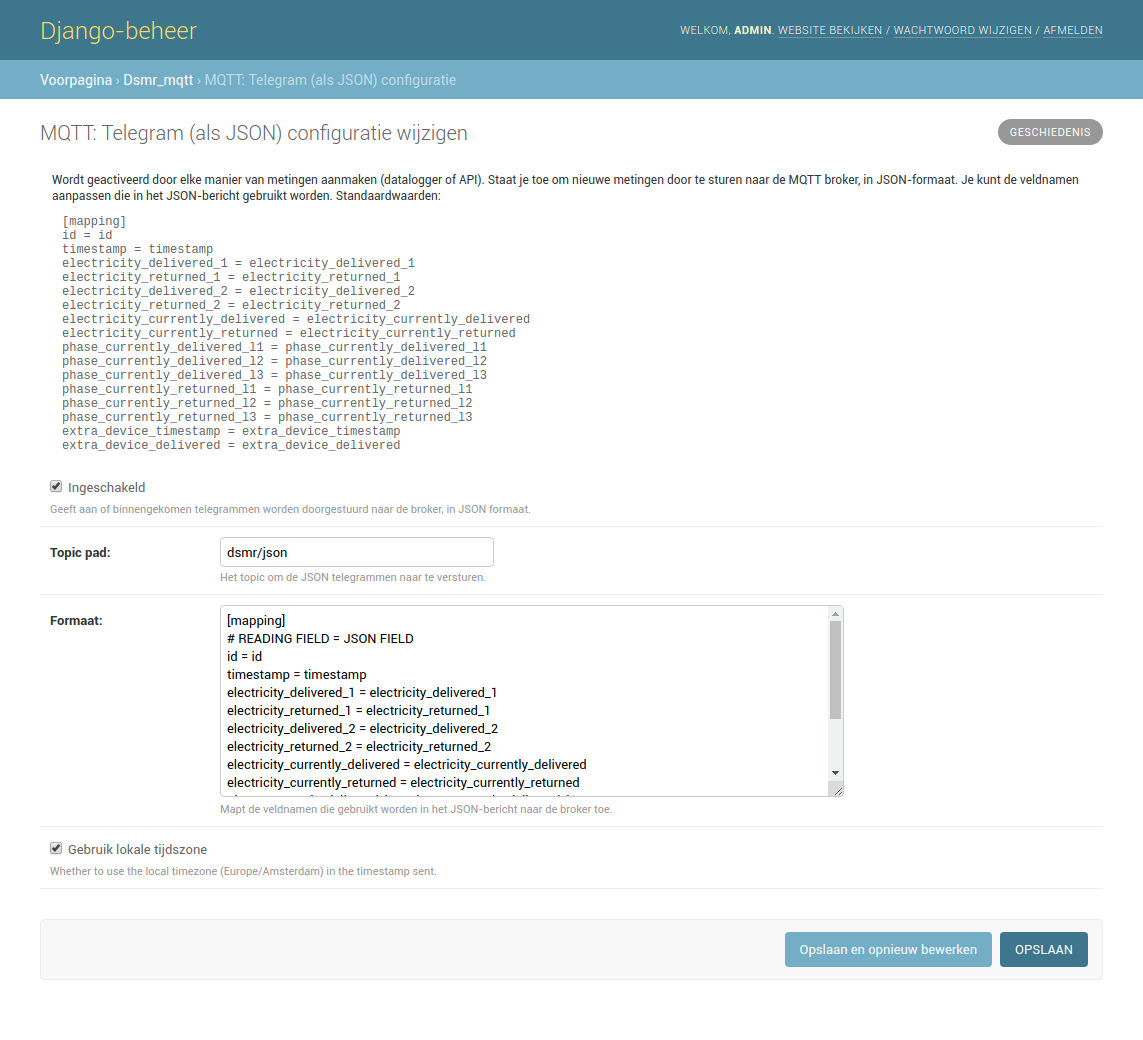1143x1040 pixels.
Task: Click the page heading 'MQTT: Telegram (als JSON) configuratie wijzigen'
Action: (x=254, y=133)
